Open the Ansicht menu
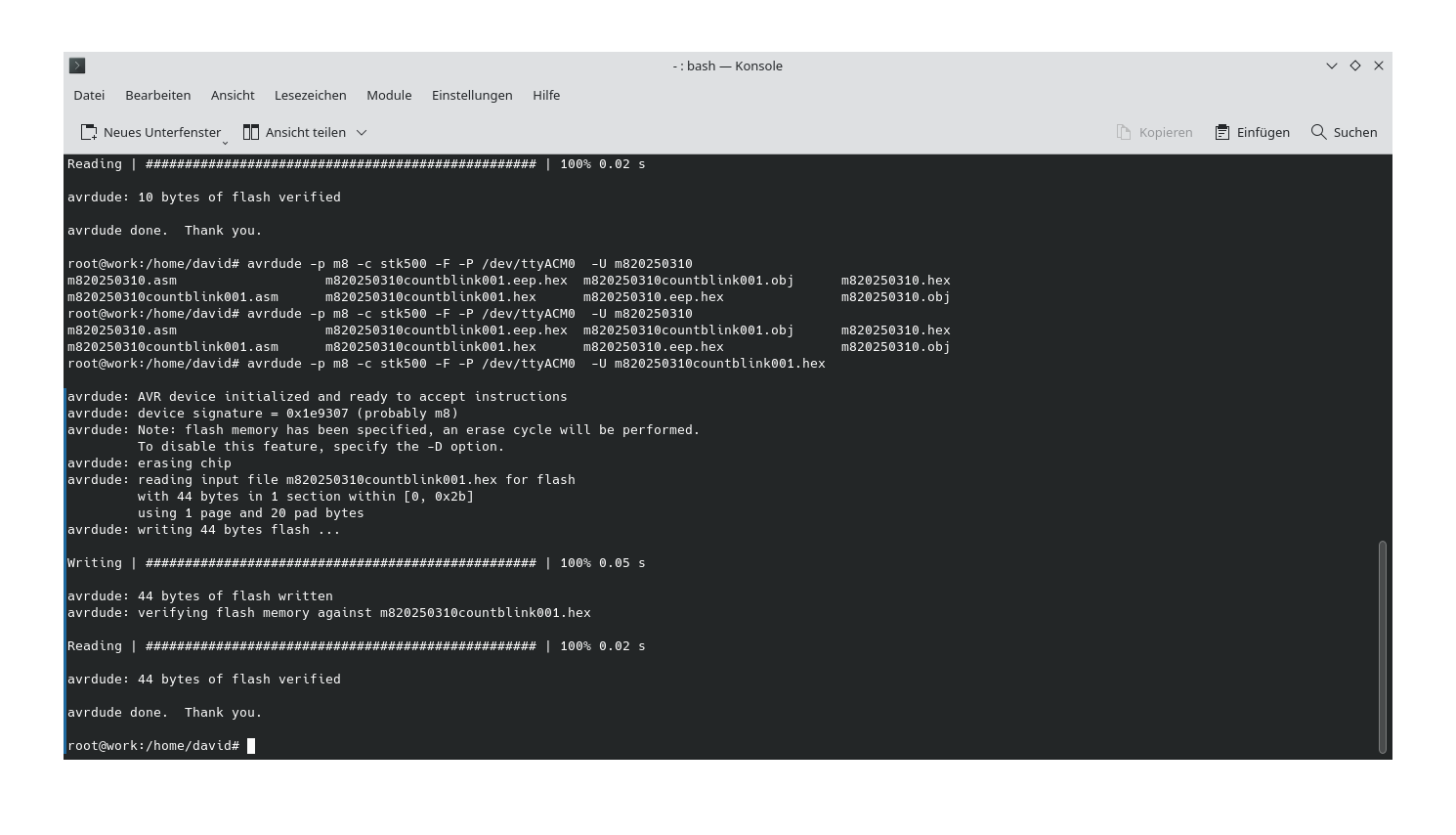The image size is (1456, 835). (x=233, y=95)
